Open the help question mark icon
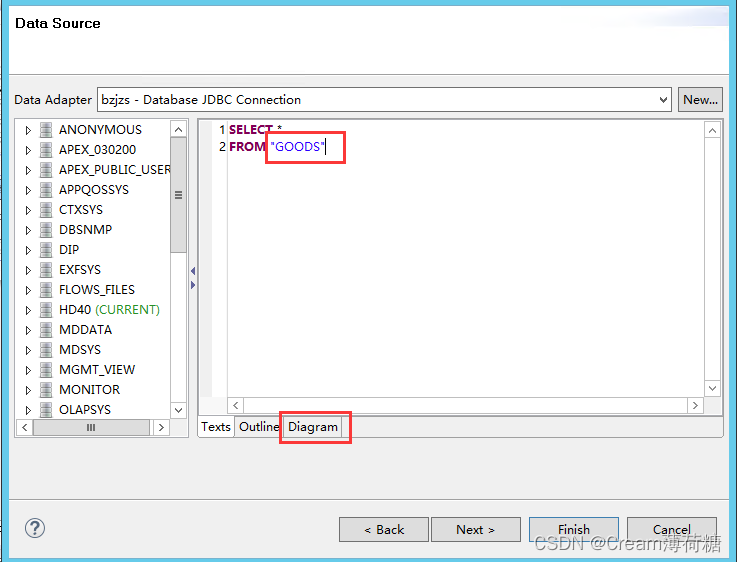737x562 pixels. (35, 528)
